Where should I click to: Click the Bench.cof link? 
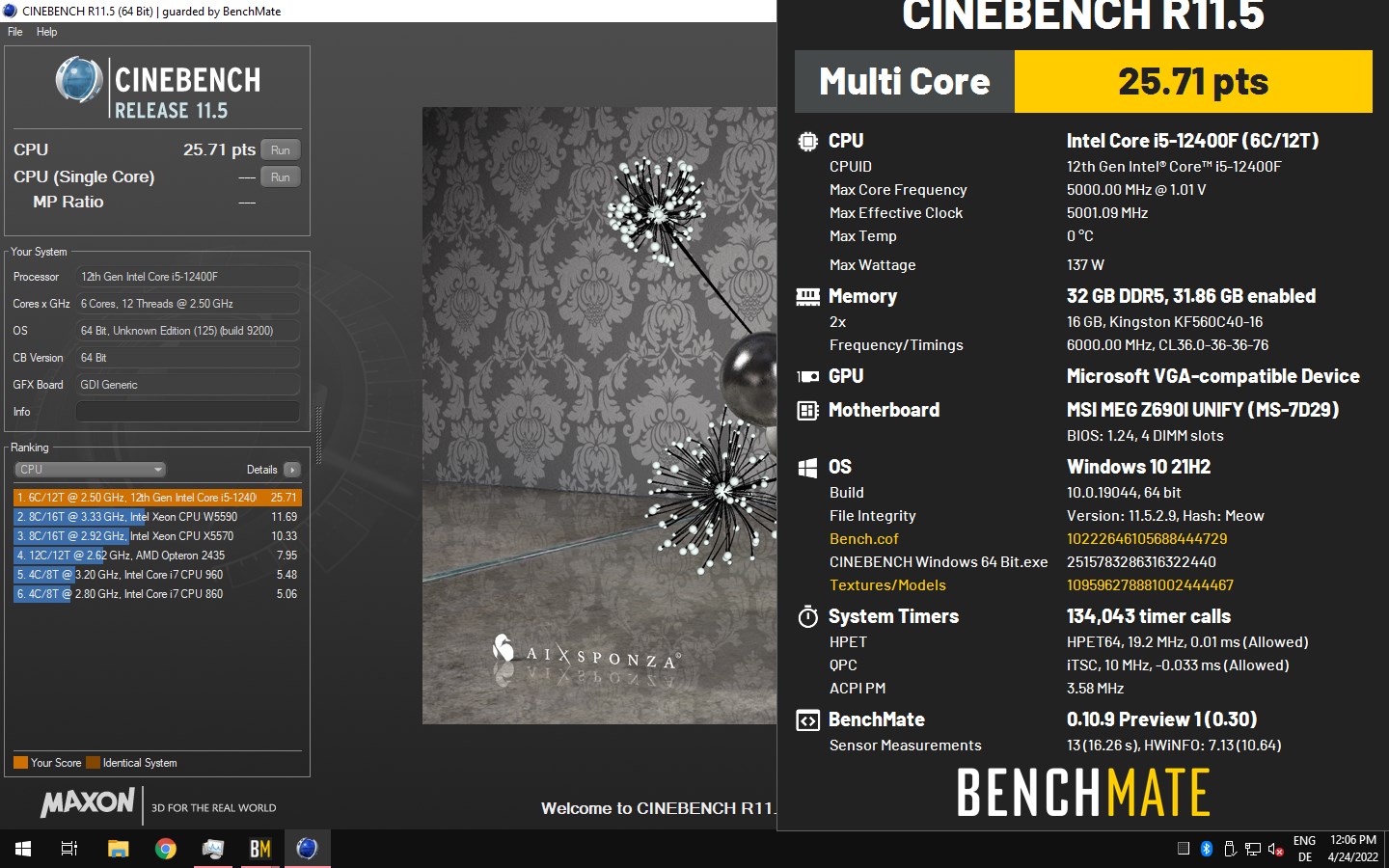click(x=863, y=539)
